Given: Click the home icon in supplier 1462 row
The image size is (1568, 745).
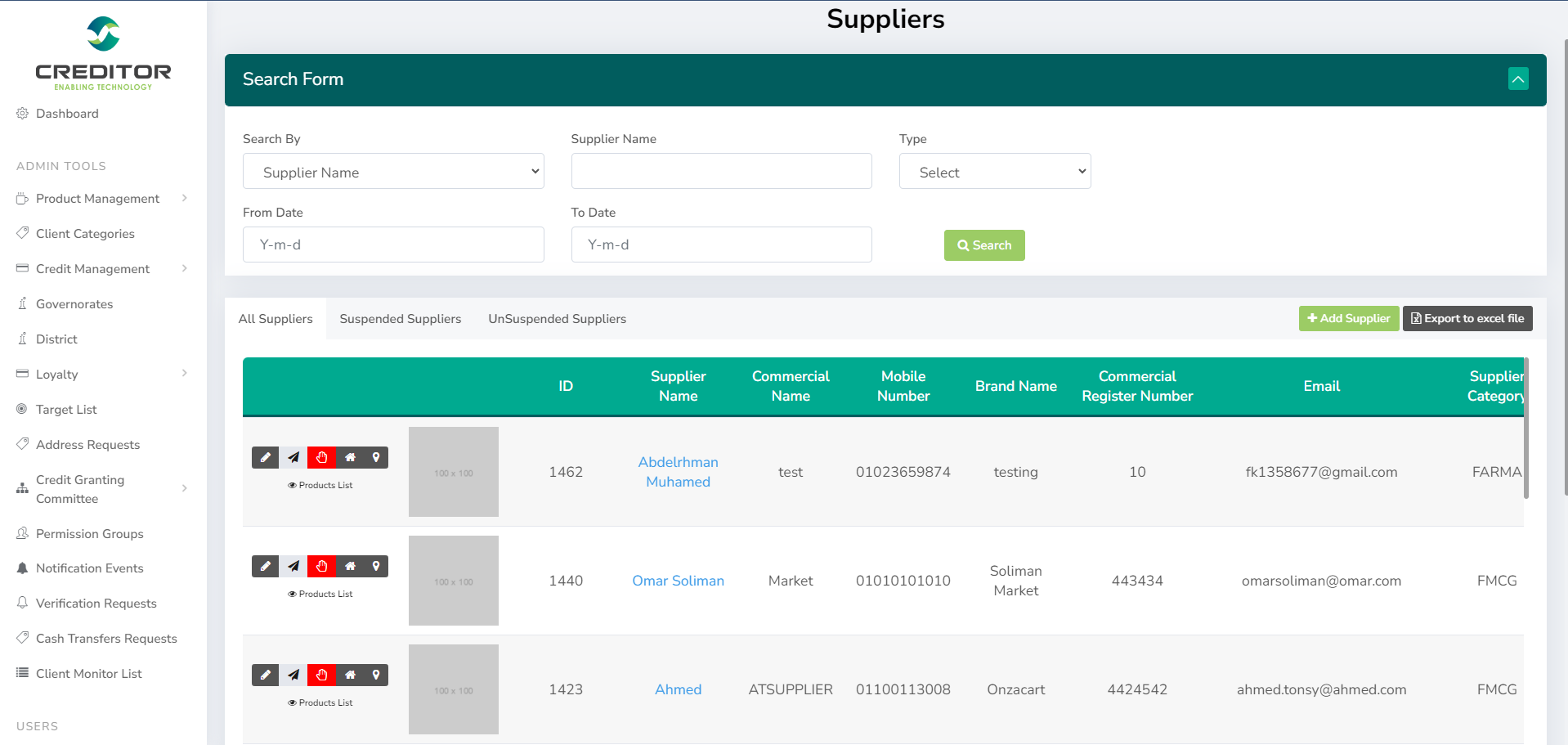Looking at the screenshot, I should pyautogui.click(x=350, y=458).
